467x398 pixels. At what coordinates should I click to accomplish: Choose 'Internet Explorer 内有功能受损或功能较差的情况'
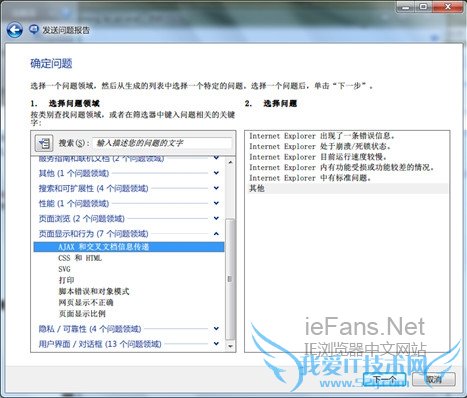point(347,167)
